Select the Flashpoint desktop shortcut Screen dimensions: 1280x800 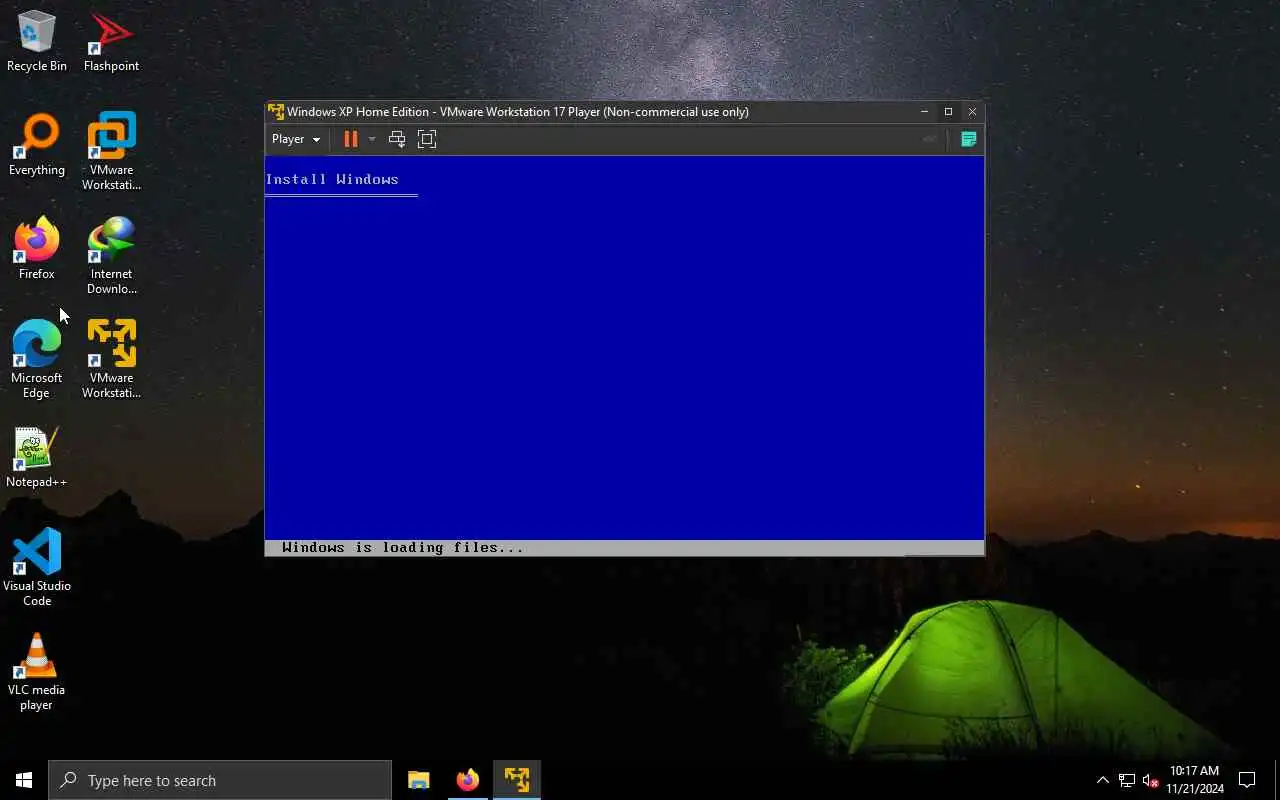click(x=111, y=42)
